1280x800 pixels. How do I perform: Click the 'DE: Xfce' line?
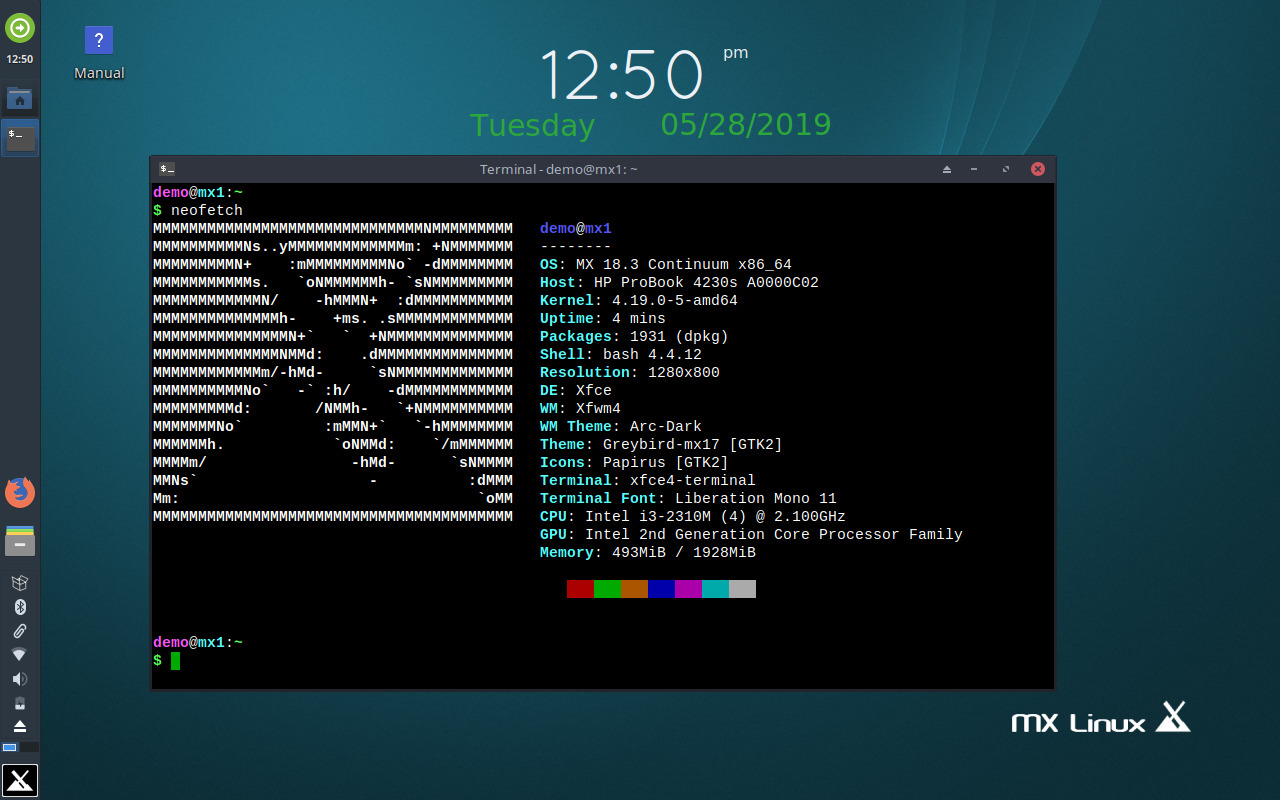point(576,391)
